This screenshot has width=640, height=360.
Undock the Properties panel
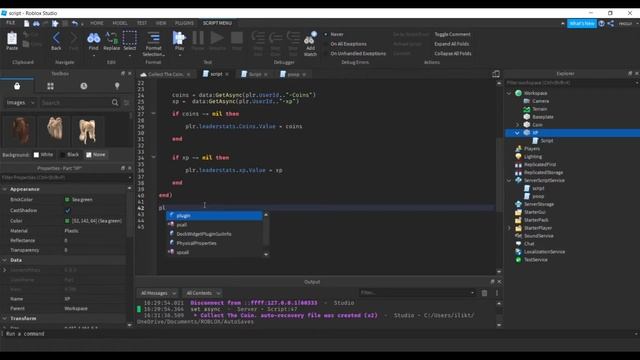pos(123,168)
